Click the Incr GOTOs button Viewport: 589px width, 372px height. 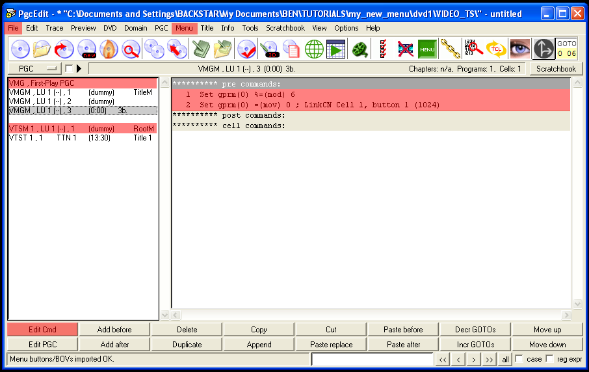tap(475, 344)
